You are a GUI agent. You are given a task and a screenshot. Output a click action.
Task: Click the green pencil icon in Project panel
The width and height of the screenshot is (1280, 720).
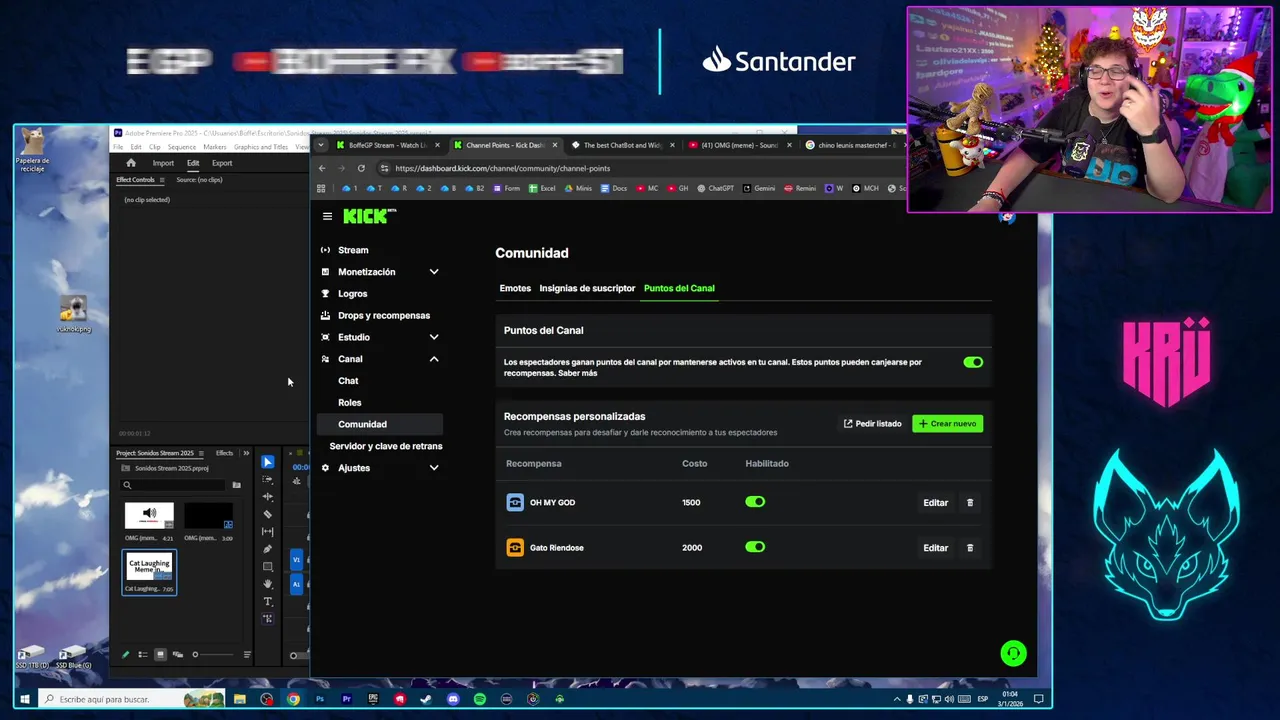click(126, 655)
